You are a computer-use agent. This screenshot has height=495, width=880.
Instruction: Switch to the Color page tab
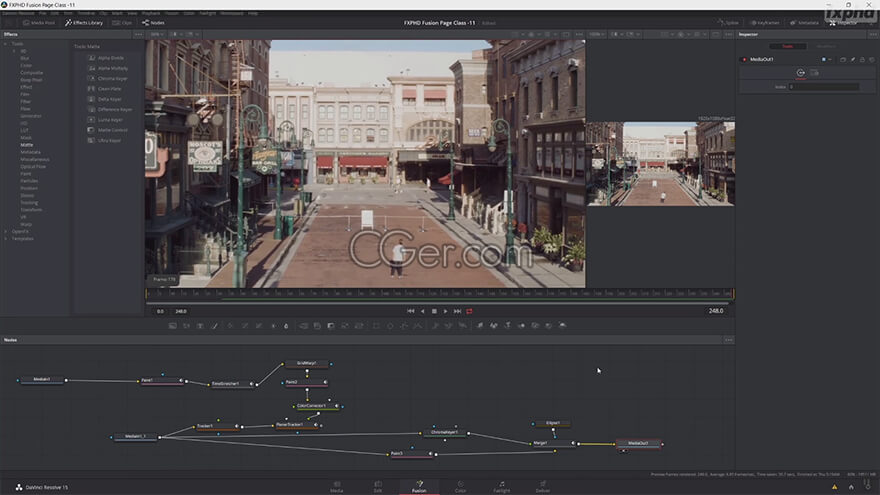pyautogui.click(x=460, y=487)
